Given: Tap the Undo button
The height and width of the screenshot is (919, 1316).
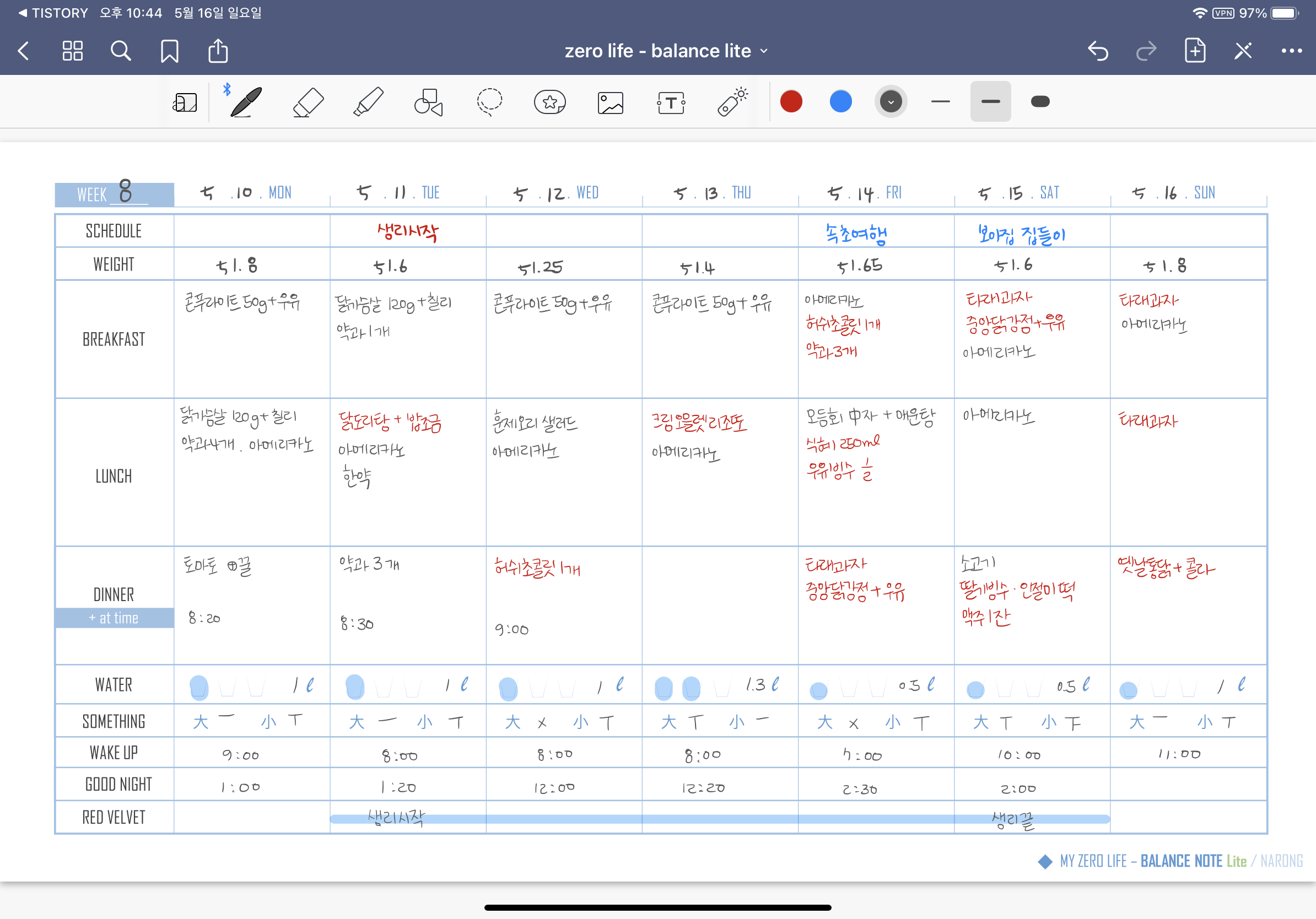Looking at the screenshot, I should pos(1098,51).
